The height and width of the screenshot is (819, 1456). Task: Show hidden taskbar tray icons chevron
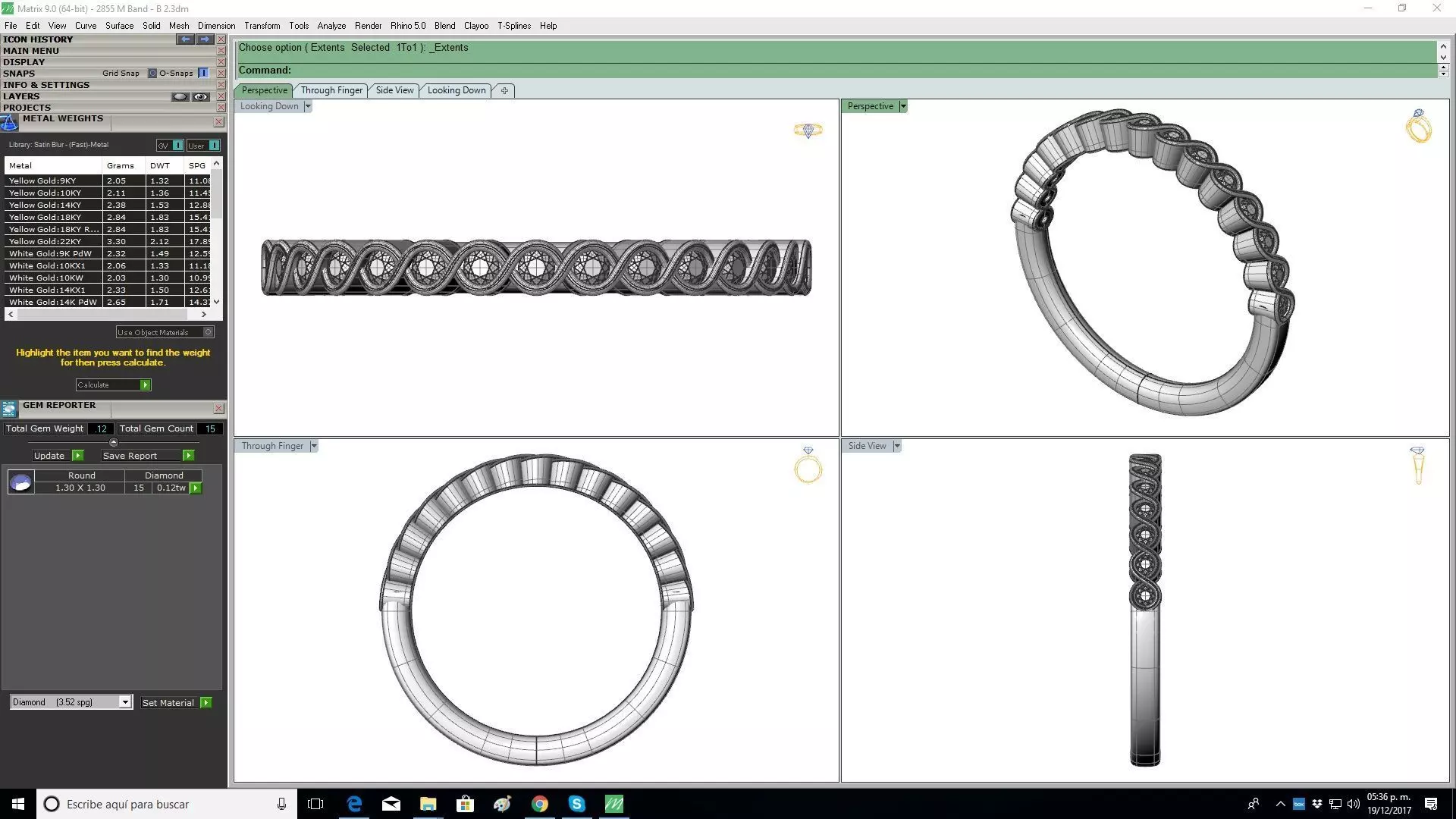point(1281,804)
